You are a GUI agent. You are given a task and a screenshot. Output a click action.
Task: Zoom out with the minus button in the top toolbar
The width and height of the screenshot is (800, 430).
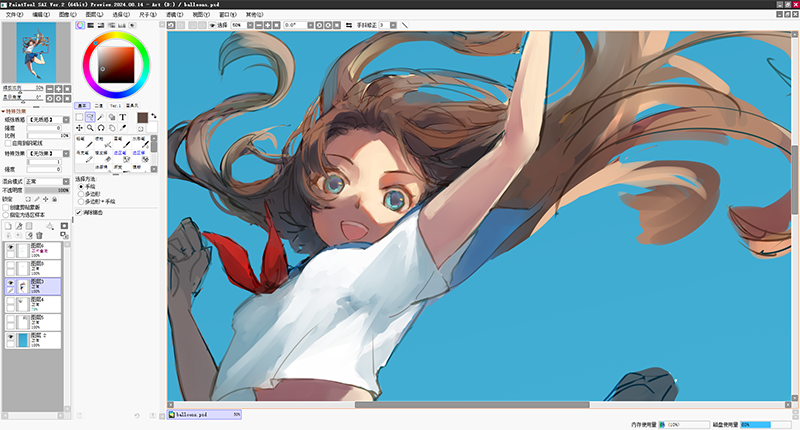259,25
